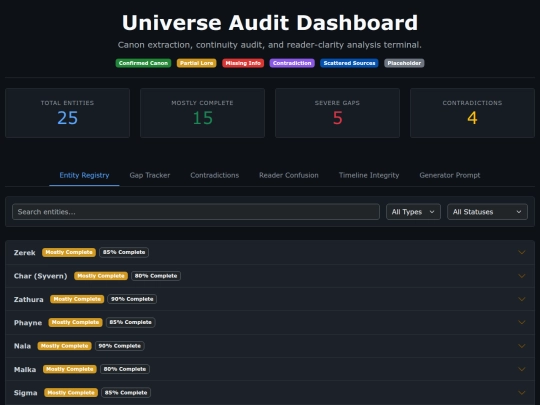Viewport: 540px width, 405px height.
Task: Expand the Malka entity row chevron
Action: (x=522, y=369)
